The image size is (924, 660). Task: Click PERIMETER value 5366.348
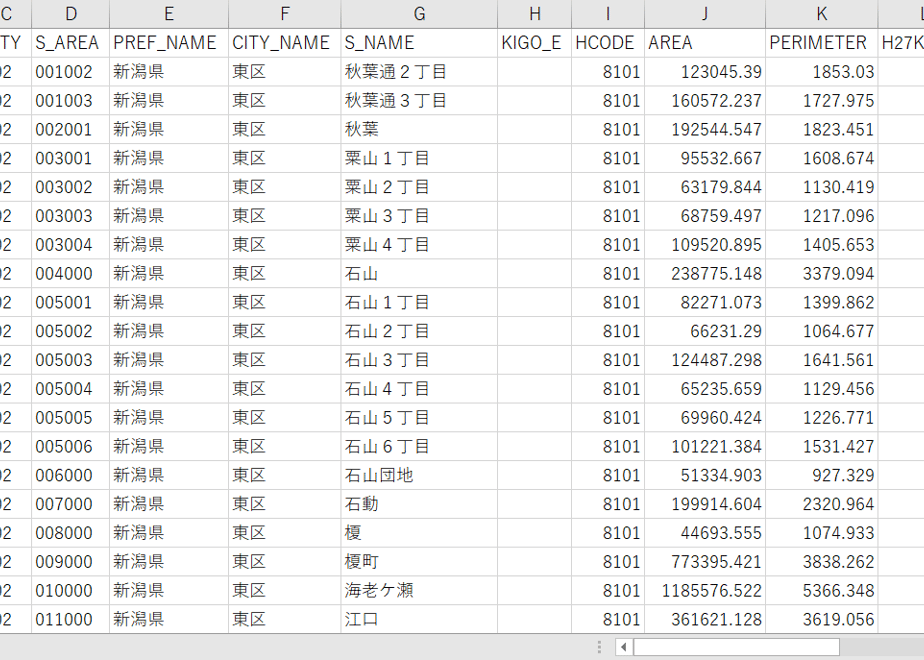click(821, 591)
